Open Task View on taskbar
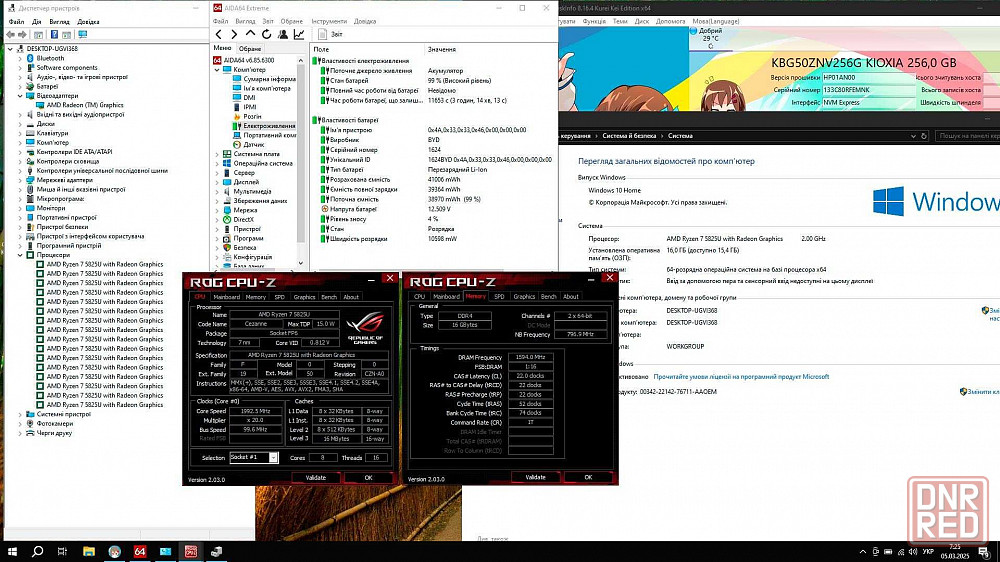The width and height of the screenshot is (1000, 562). 62,551
